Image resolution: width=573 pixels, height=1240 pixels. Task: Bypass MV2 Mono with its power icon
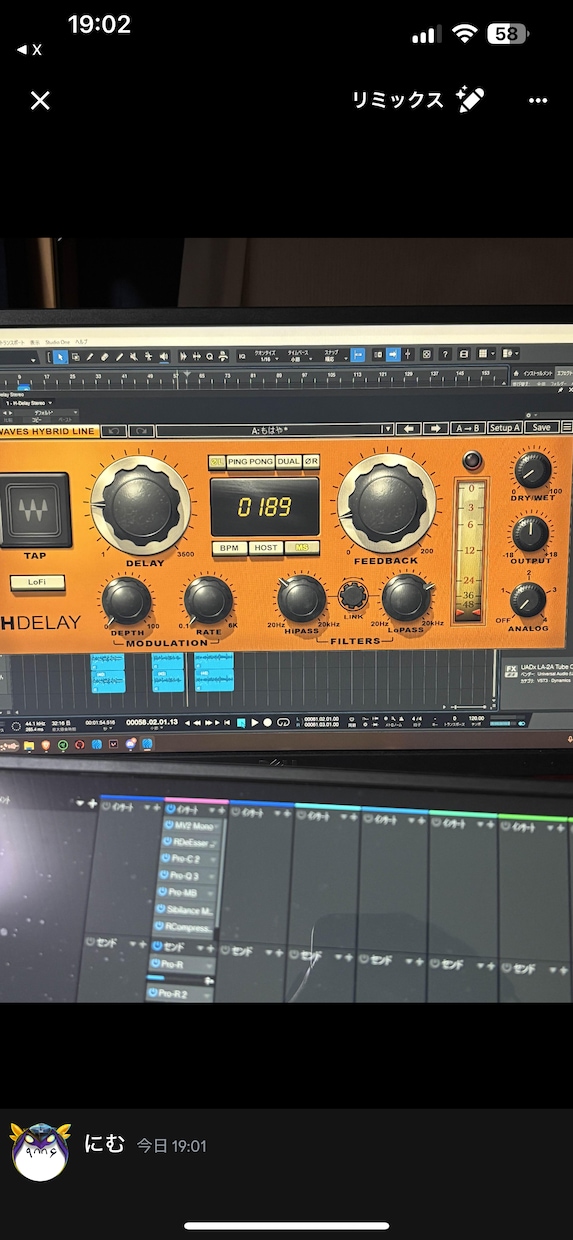pyautogui.click(x=167, y=827)
